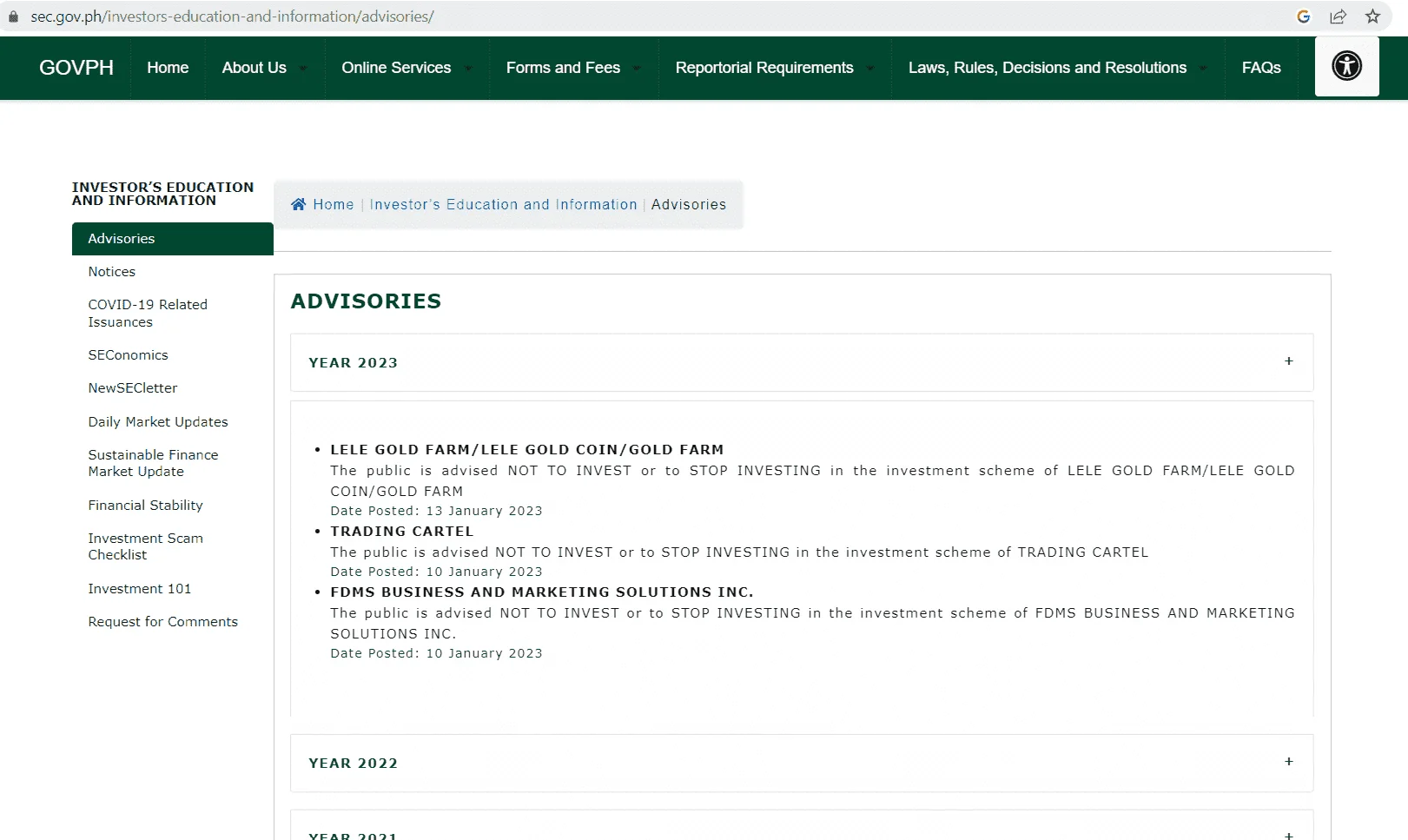
Task: Click the browser address bar URL
Action: coord(232,17)
